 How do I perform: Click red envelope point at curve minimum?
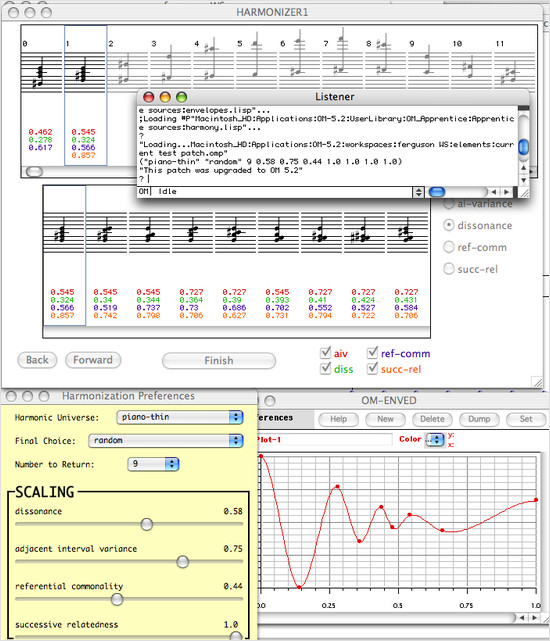[x=299, y=587]
